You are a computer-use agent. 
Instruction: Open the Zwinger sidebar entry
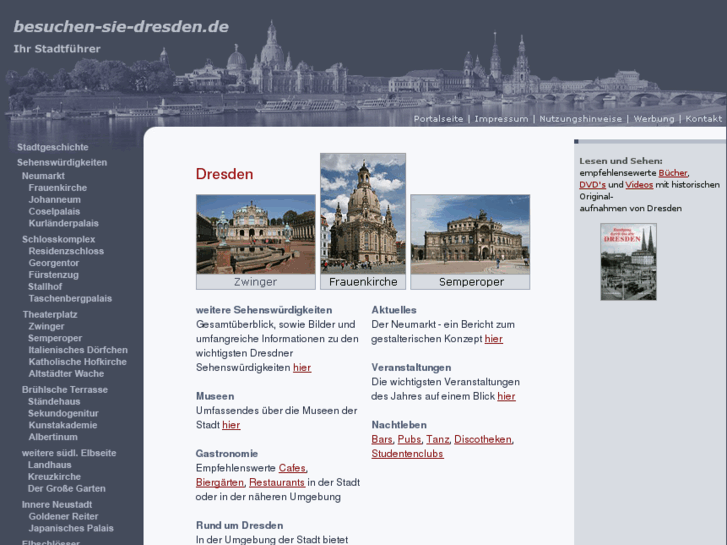click(46, 326)
